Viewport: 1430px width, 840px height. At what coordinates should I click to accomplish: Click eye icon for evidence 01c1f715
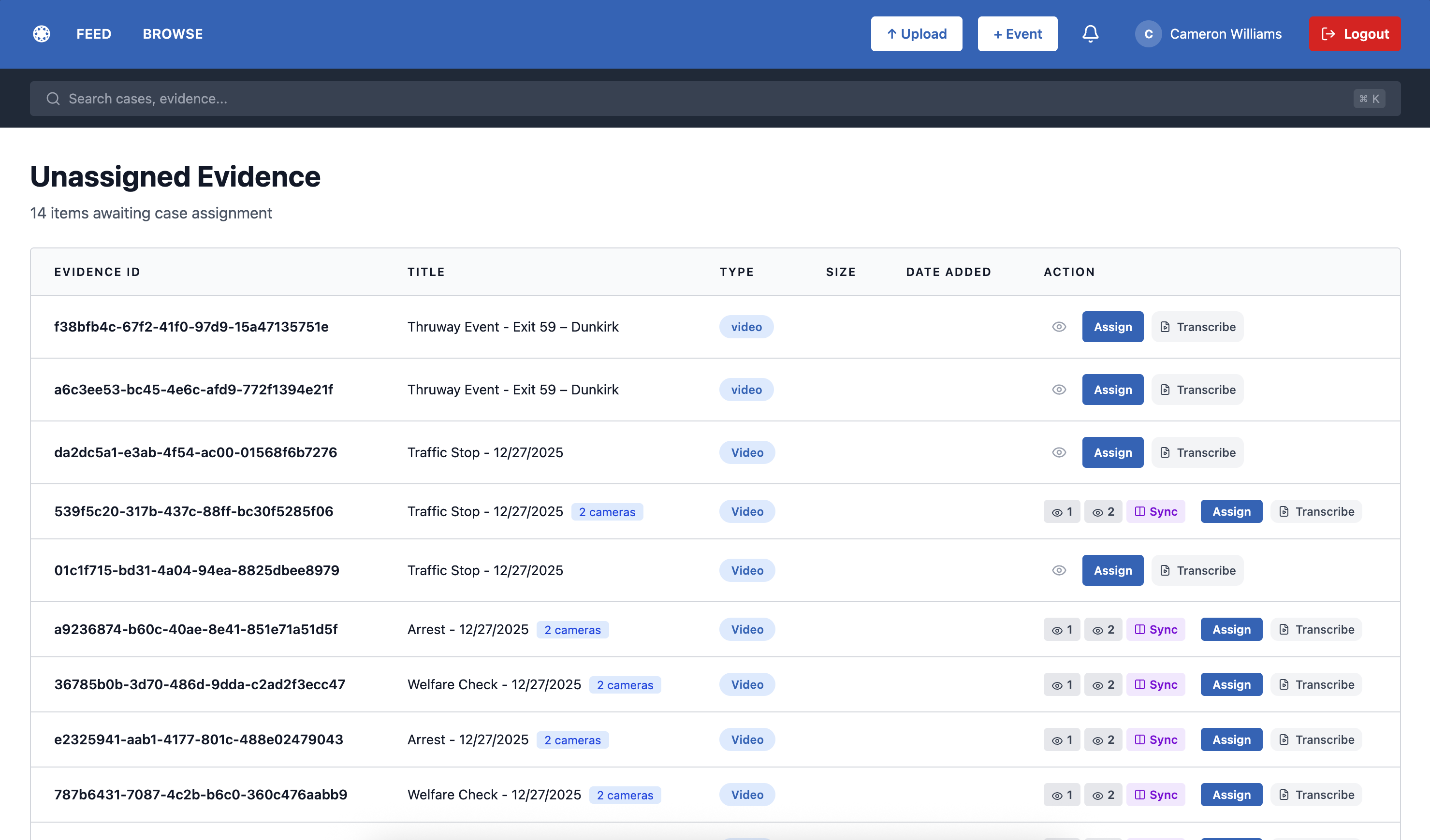point(1059,571)
